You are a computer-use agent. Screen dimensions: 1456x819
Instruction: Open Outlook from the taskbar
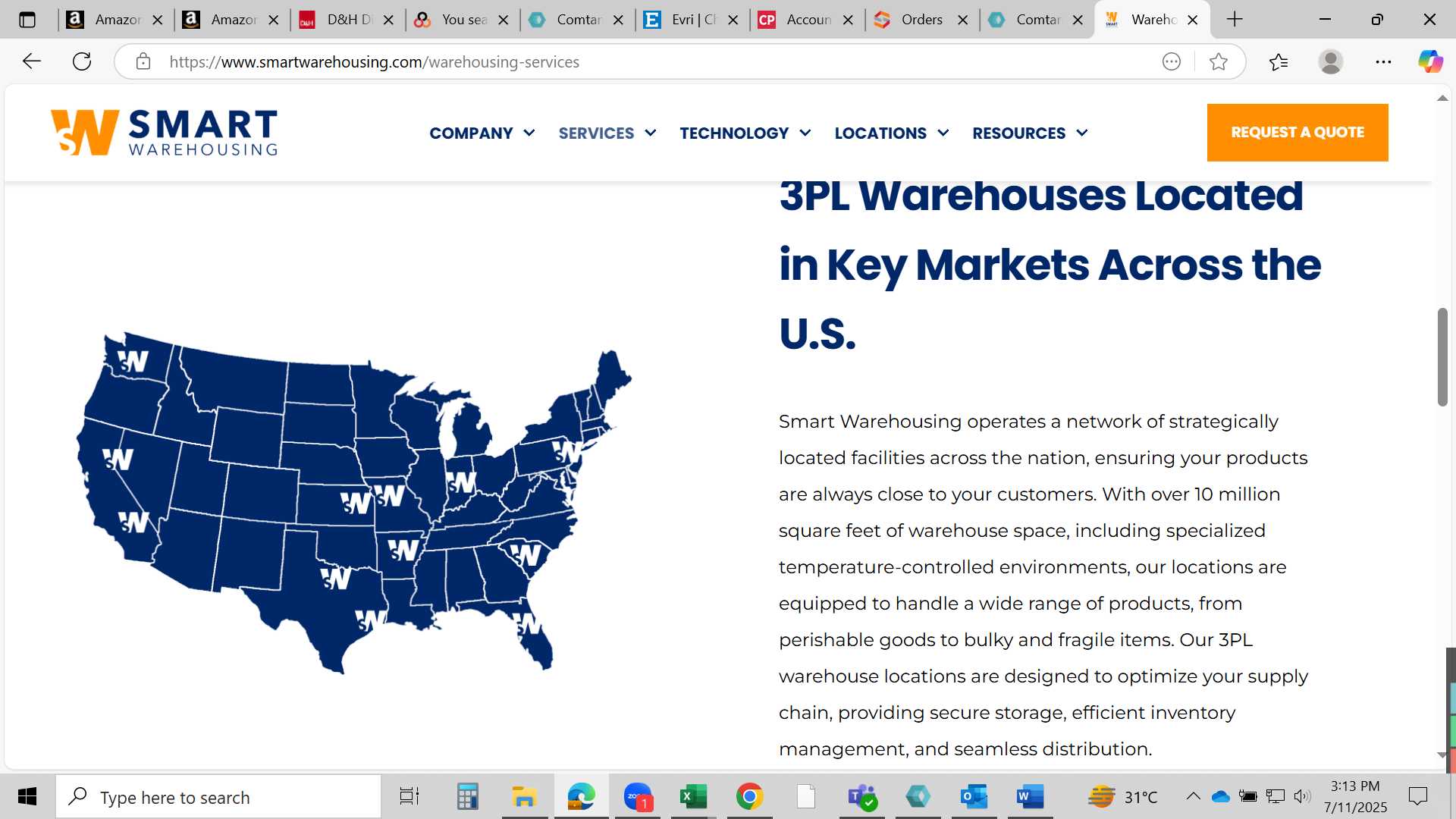(x=974, y=796)
